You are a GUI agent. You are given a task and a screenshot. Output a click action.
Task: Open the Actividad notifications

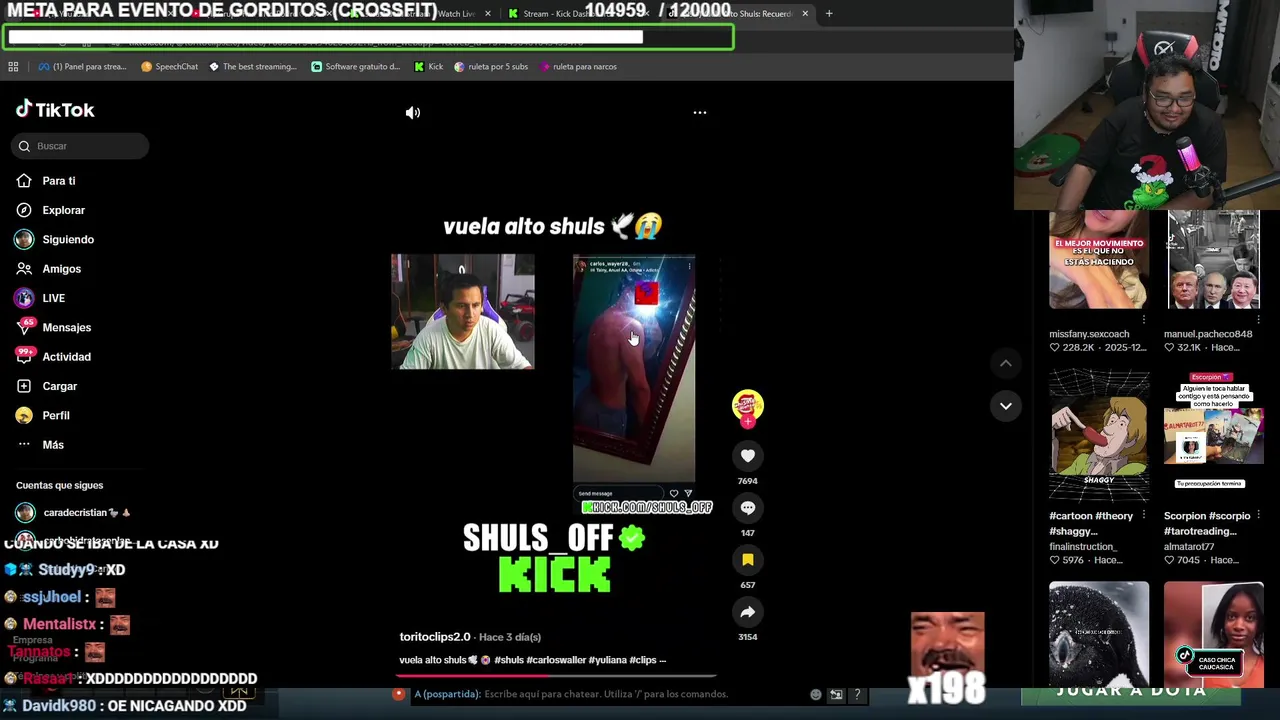pos(67,357)
